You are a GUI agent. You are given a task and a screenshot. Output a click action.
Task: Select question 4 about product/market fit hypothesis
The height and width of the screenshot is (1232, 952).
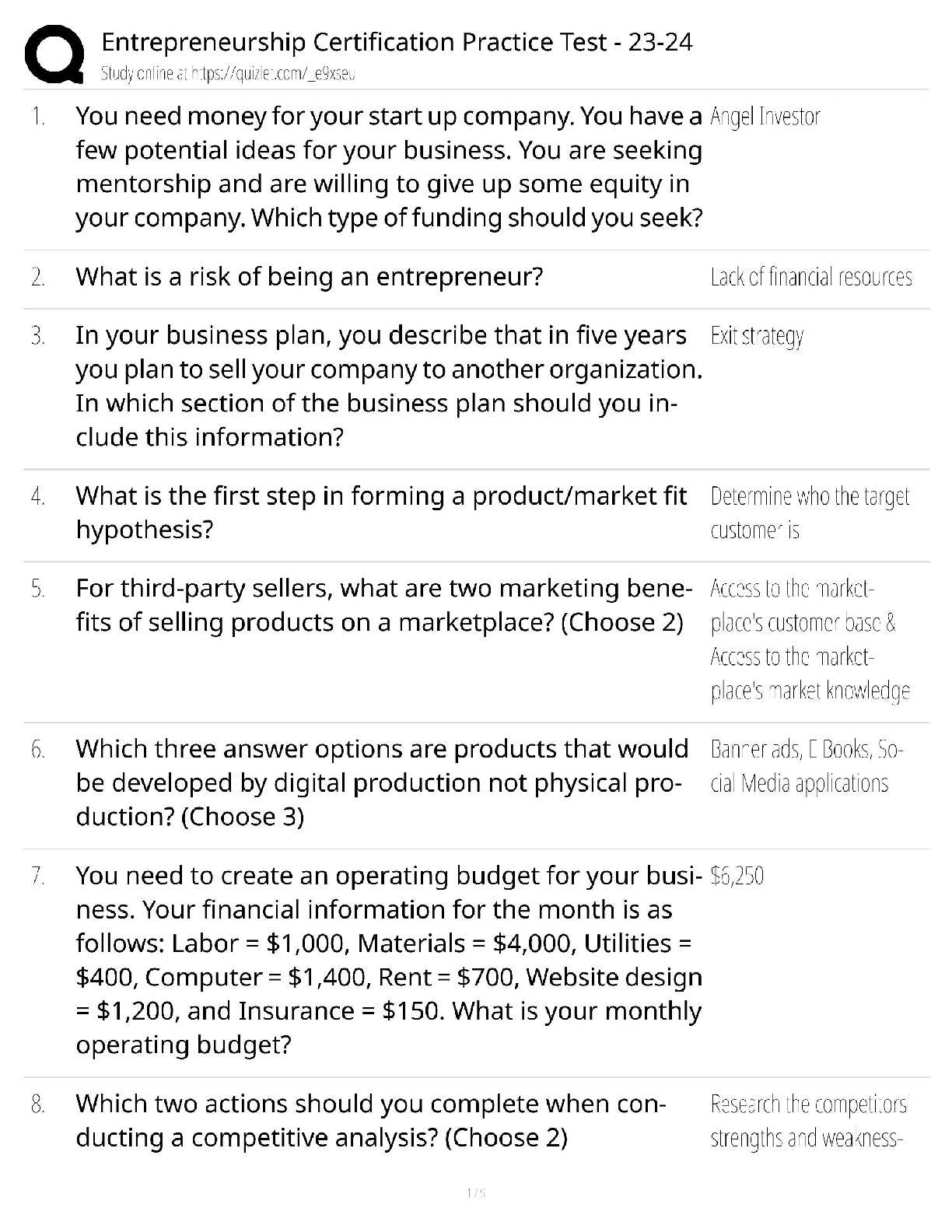point(381,513)
